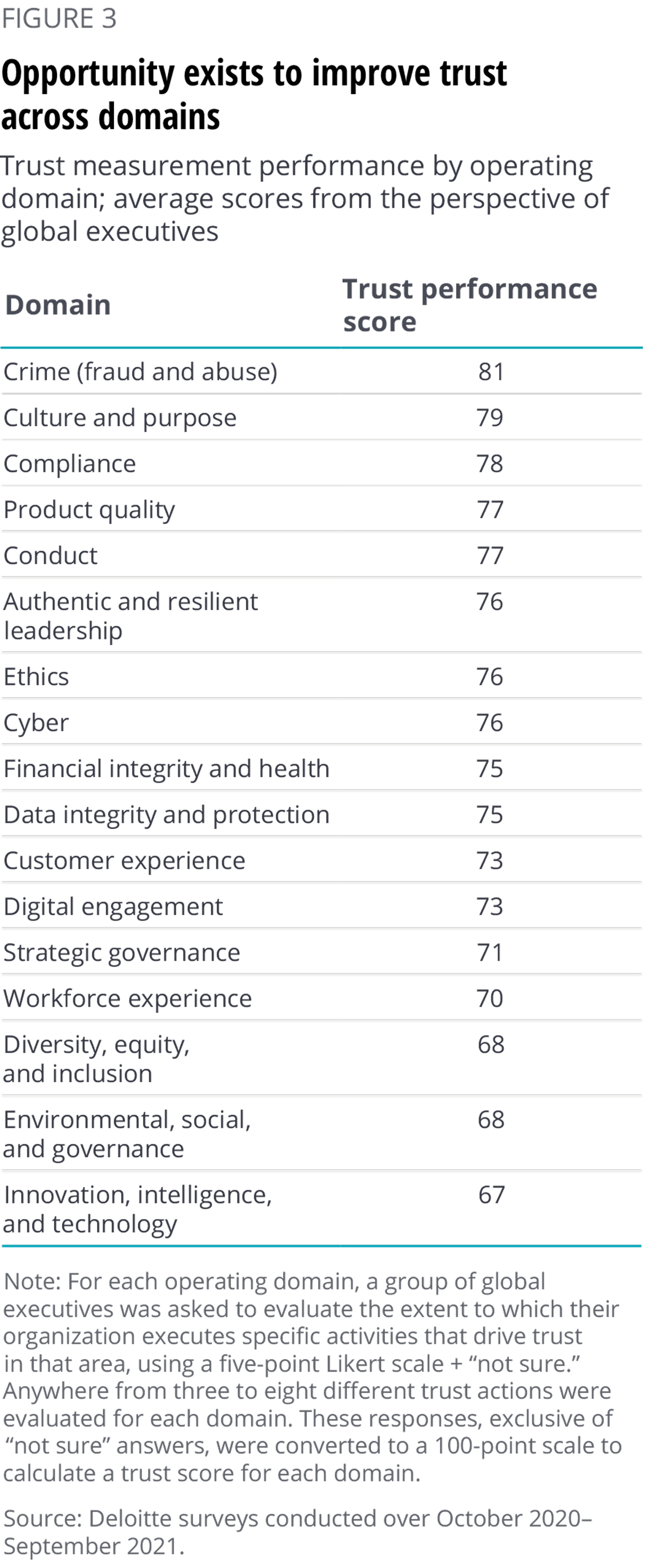The image size is (647, 1568).
Task: Select the 'Cyber' domain row
Action: point(37,723)
